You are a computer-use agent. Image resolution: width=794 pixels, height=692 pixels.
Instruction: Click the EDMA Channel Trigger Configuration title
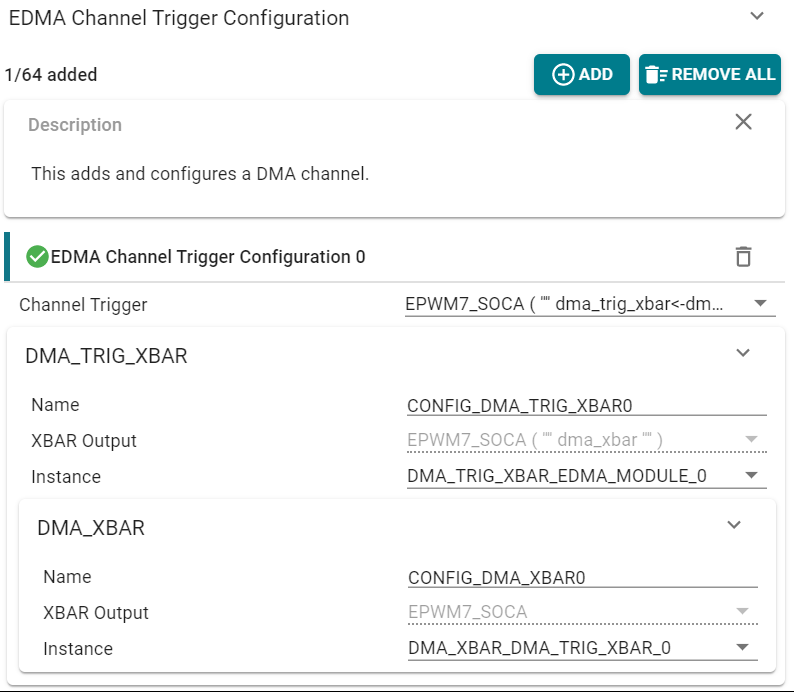tap(179, 18)
